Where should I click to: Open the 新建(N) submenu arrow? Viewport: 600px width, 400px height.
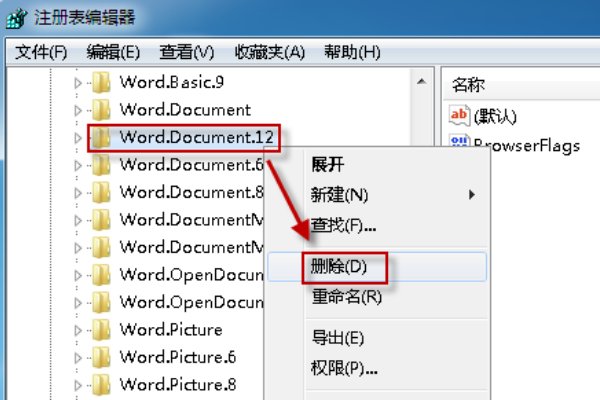pyautogui.click(x=472, y=195)
